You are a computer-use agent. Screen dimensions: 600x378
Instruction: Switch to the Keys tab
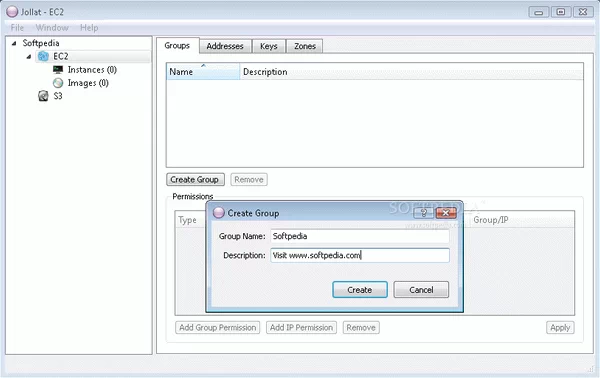[x=269, y=46]
